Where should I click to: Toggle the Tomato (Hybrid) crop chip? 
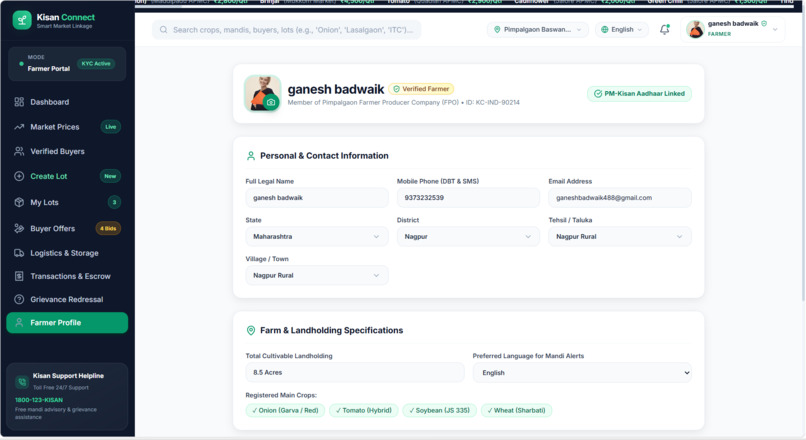coord(363,410)
